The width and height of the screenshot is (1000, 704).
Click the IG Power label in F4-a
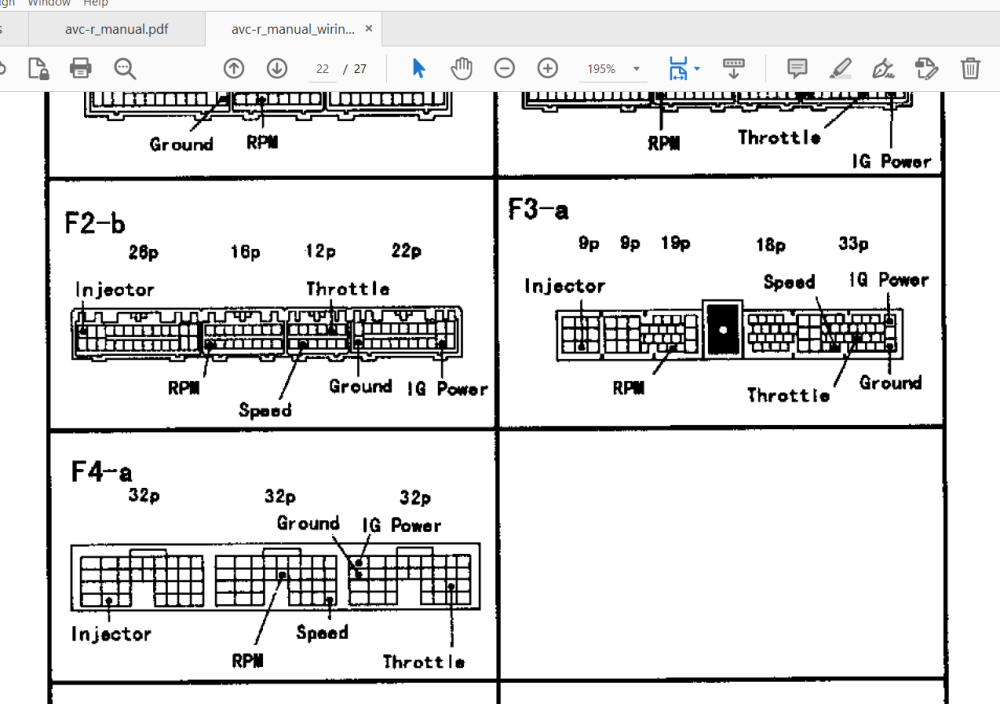(x=402, y=525)
